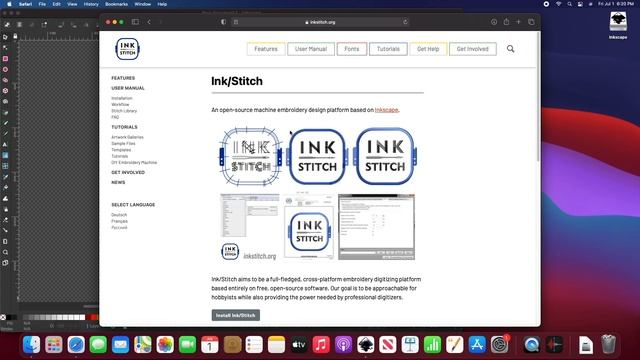The image size is (640, 360).
Task: Click the Ink/Stitch logo in page header
Action: coord(127,49)
